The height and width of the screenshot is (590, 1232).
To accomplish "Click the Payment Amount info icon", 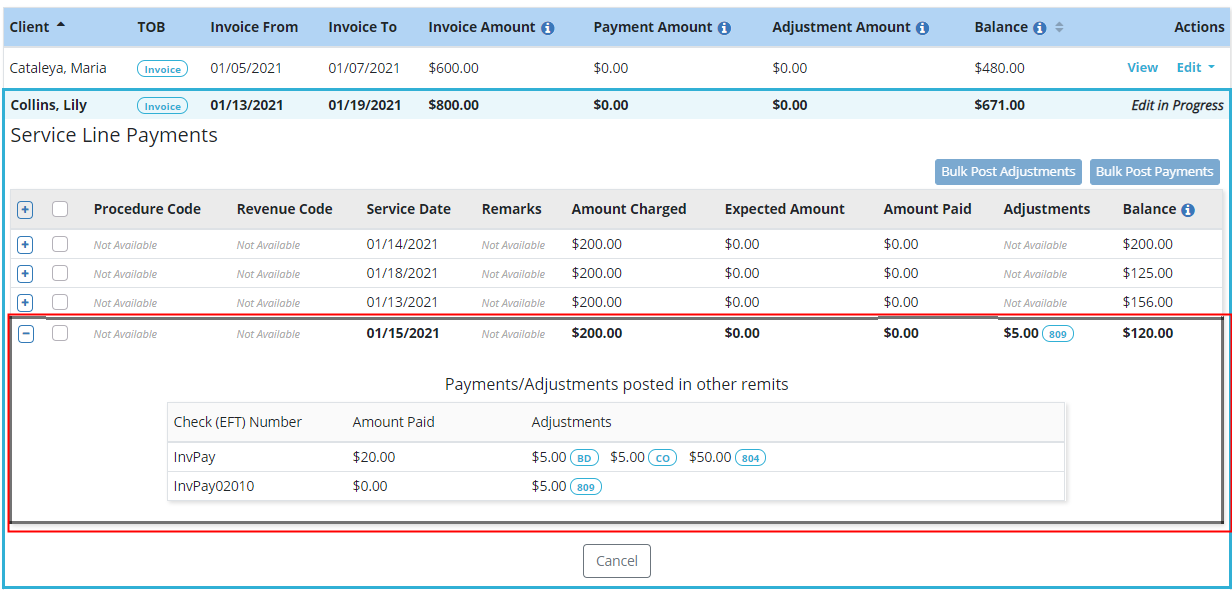I will coord(724,29).
